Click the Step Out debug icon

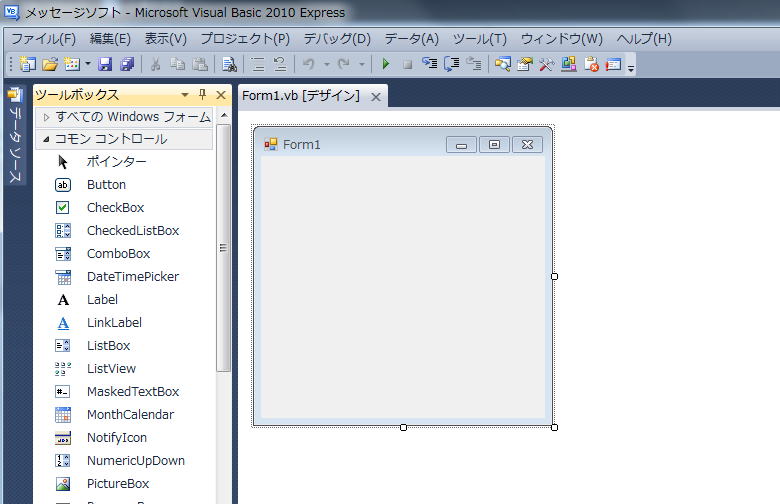(474, 64)
